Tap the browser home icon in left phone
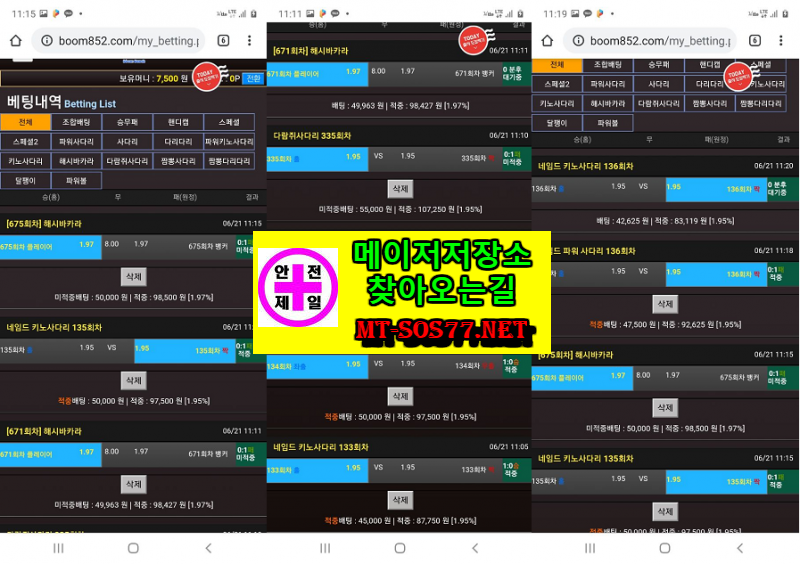800x564 pixels. tap(16, 41)
